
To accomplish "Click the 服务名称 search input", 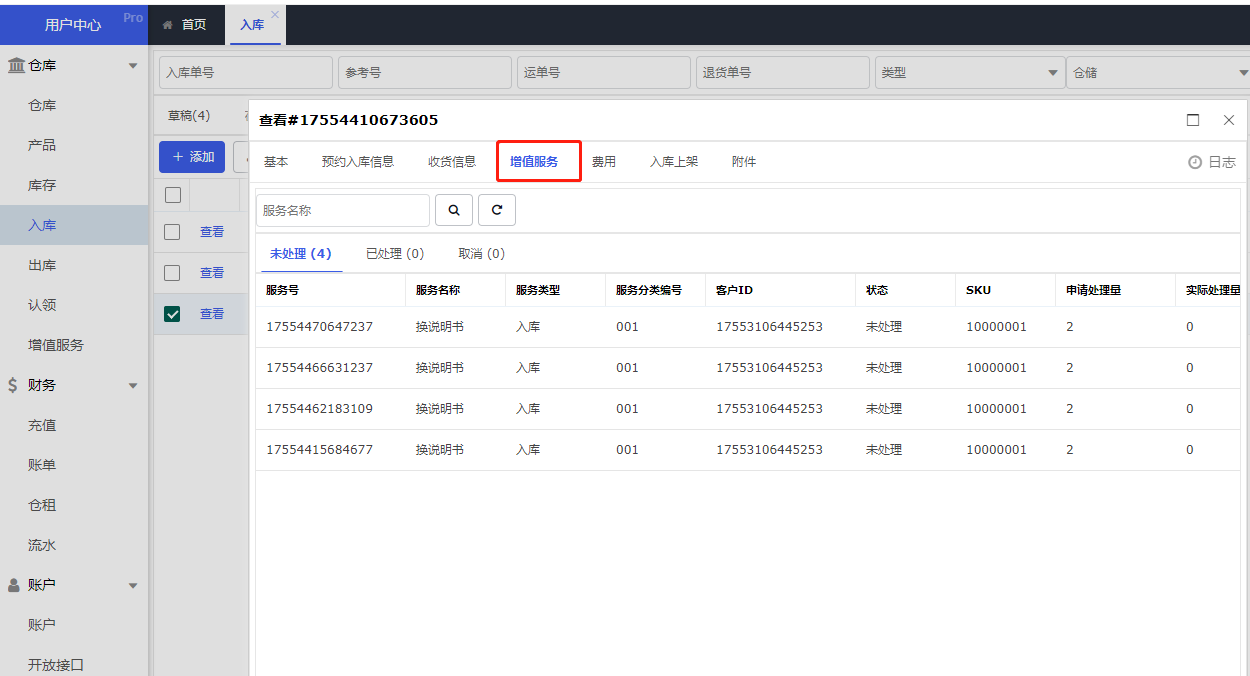I will pyautogui.click(x=343, y=210).
